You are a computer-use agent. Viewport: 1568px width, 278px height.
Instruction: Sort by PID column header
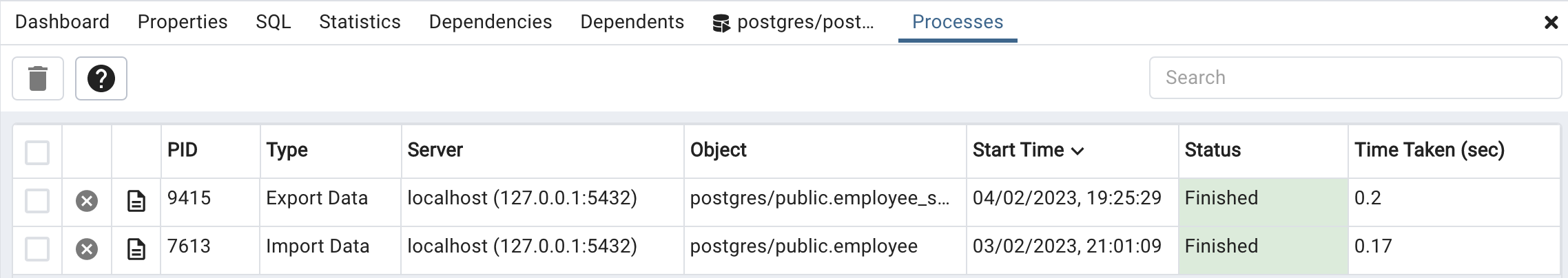click(x=183, y=150)
